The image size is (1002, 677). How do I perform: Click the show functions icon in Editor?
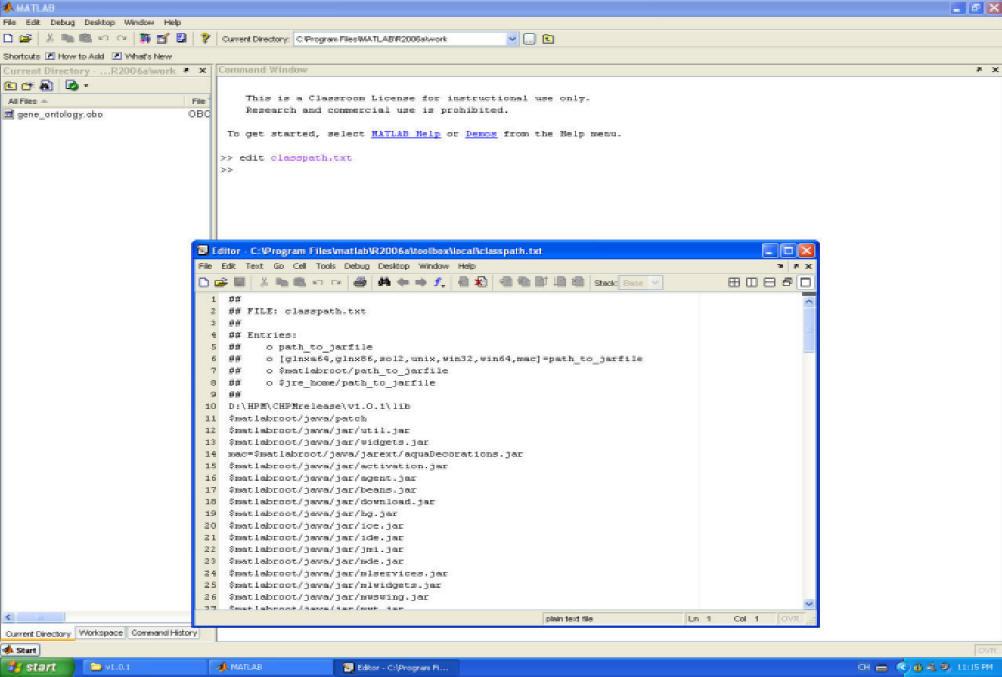(x=439, y=283)
